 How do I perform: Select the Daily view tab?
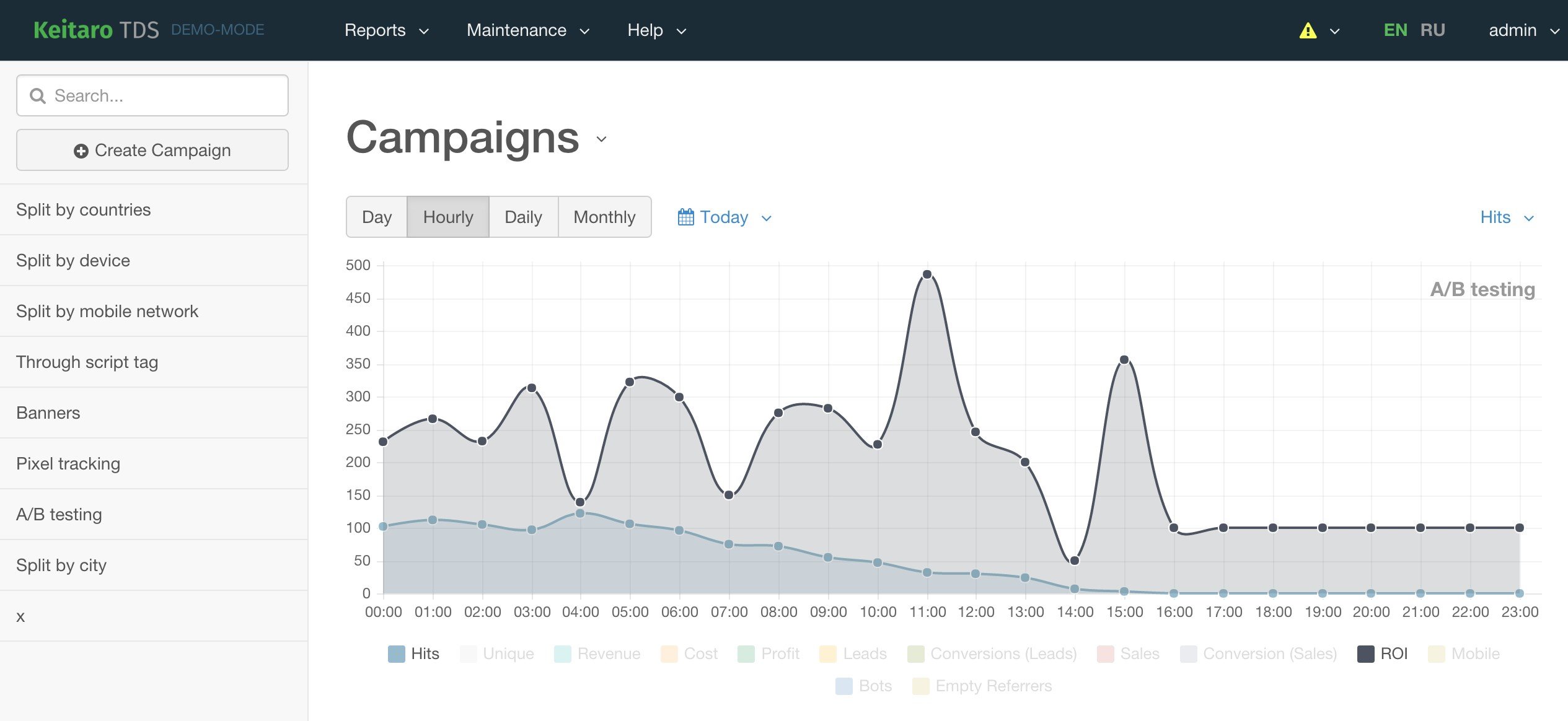pos(523,217)
